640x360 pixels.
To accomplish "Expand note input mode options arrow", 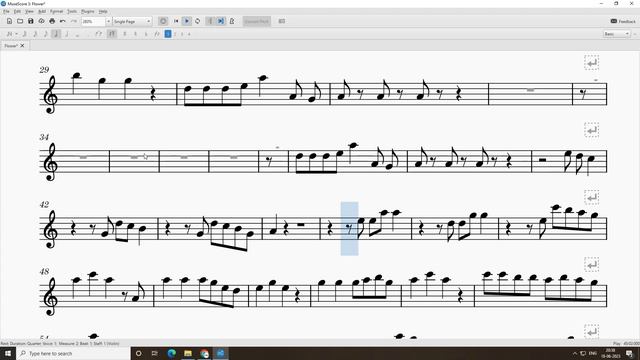I will pyautogui.click(x=16, y=34).
